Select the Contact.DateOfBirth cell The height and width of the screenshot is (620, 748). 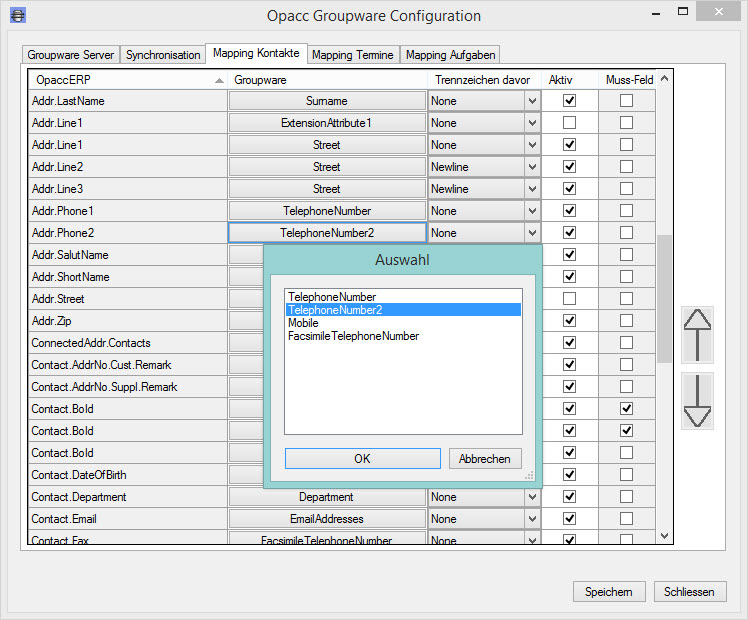pyautogui.click(x=127, y=475)
